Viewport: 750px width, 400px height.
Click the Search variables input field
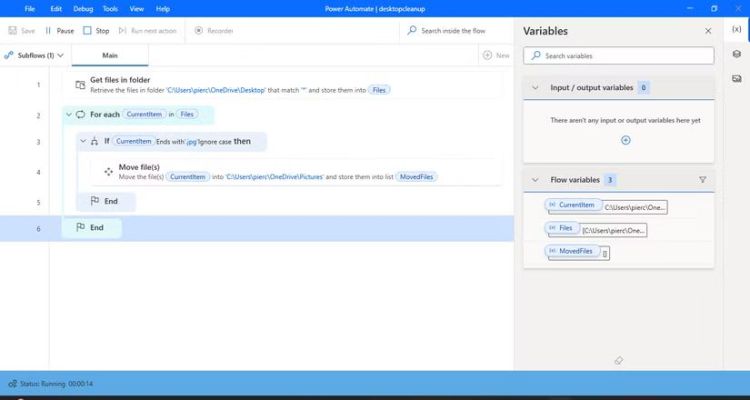(618, 56)
